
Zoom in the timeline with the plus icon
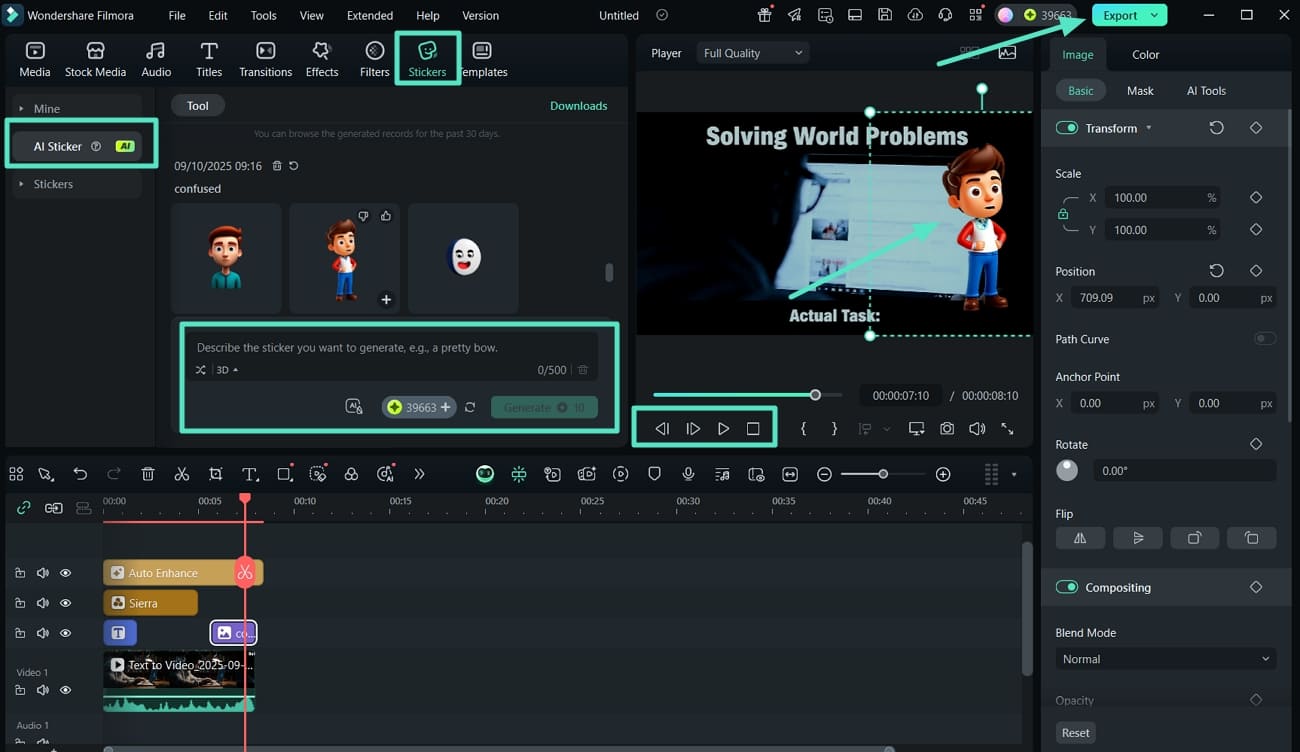point(943,474)
